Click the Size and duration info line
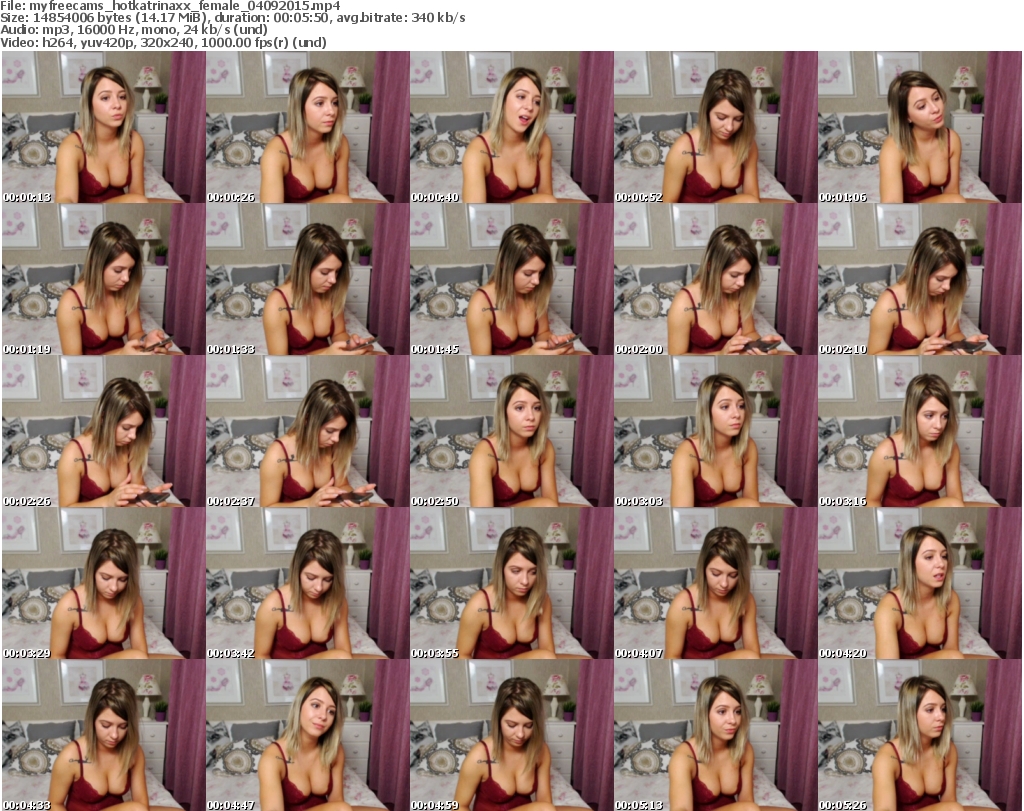 (x=232, y=18)
